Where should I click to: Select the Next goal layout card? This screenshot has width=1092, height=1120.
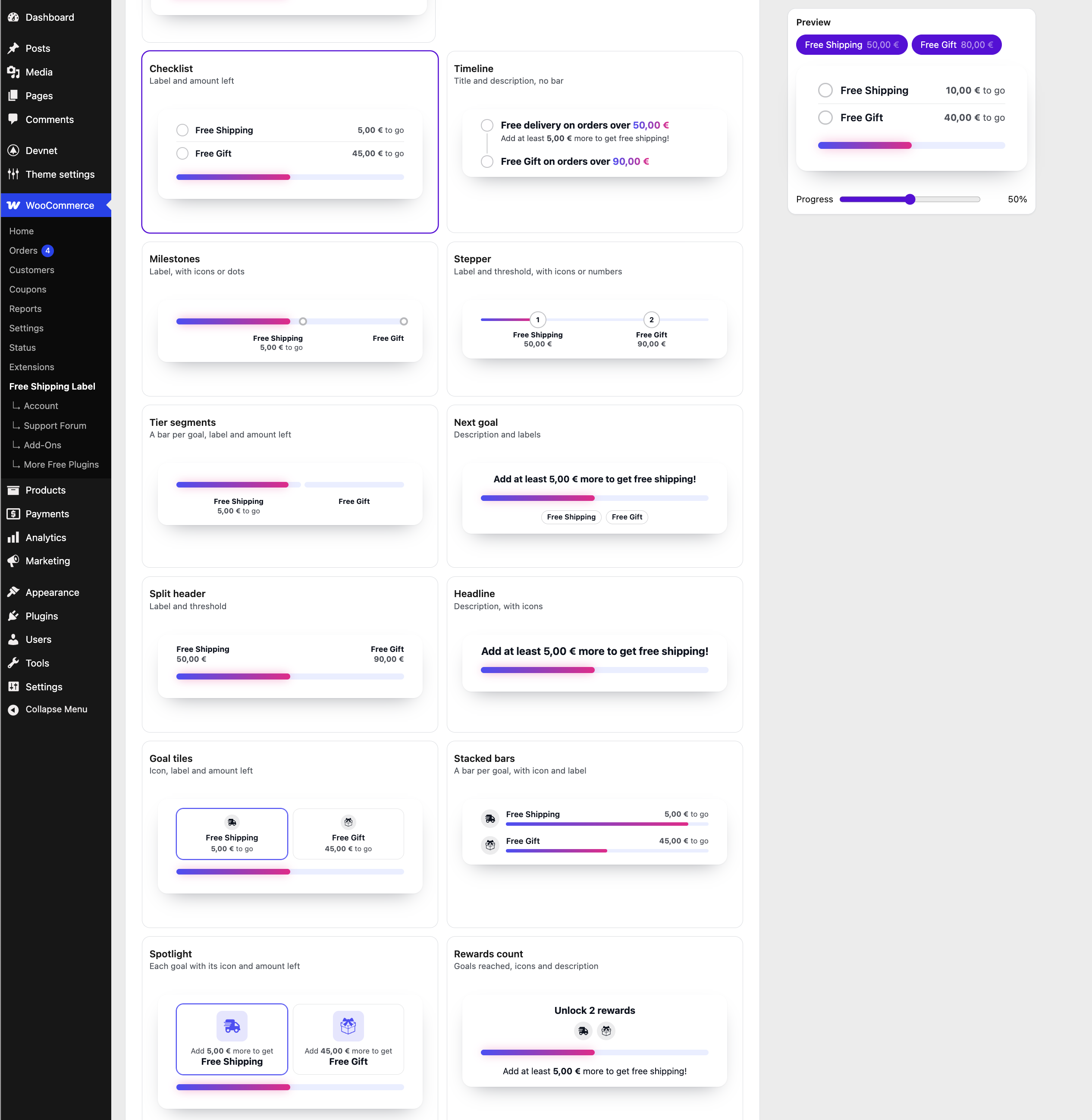[x=595, y=487]
